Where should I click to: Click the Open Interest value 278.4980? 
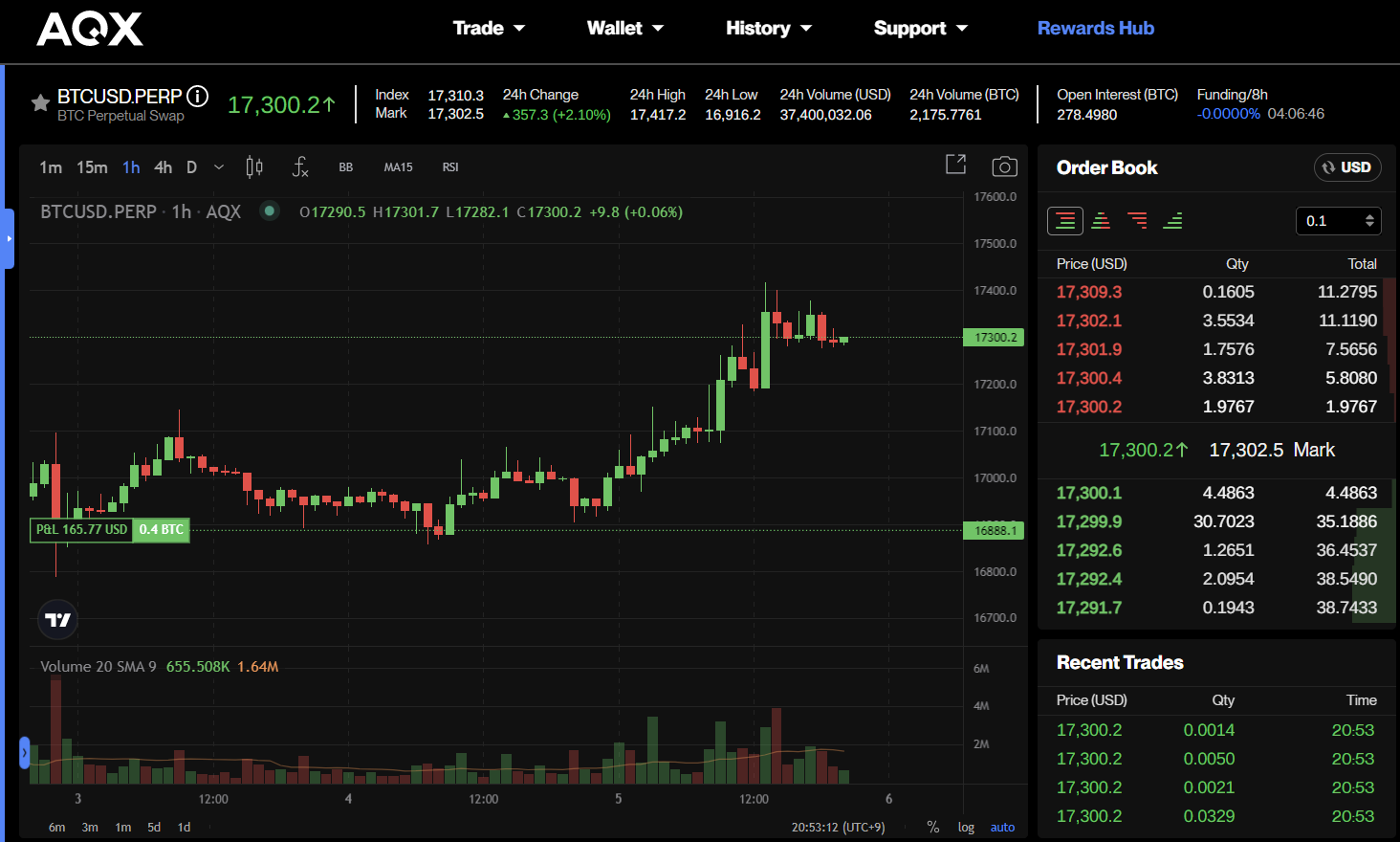(x=1087, y=115)
